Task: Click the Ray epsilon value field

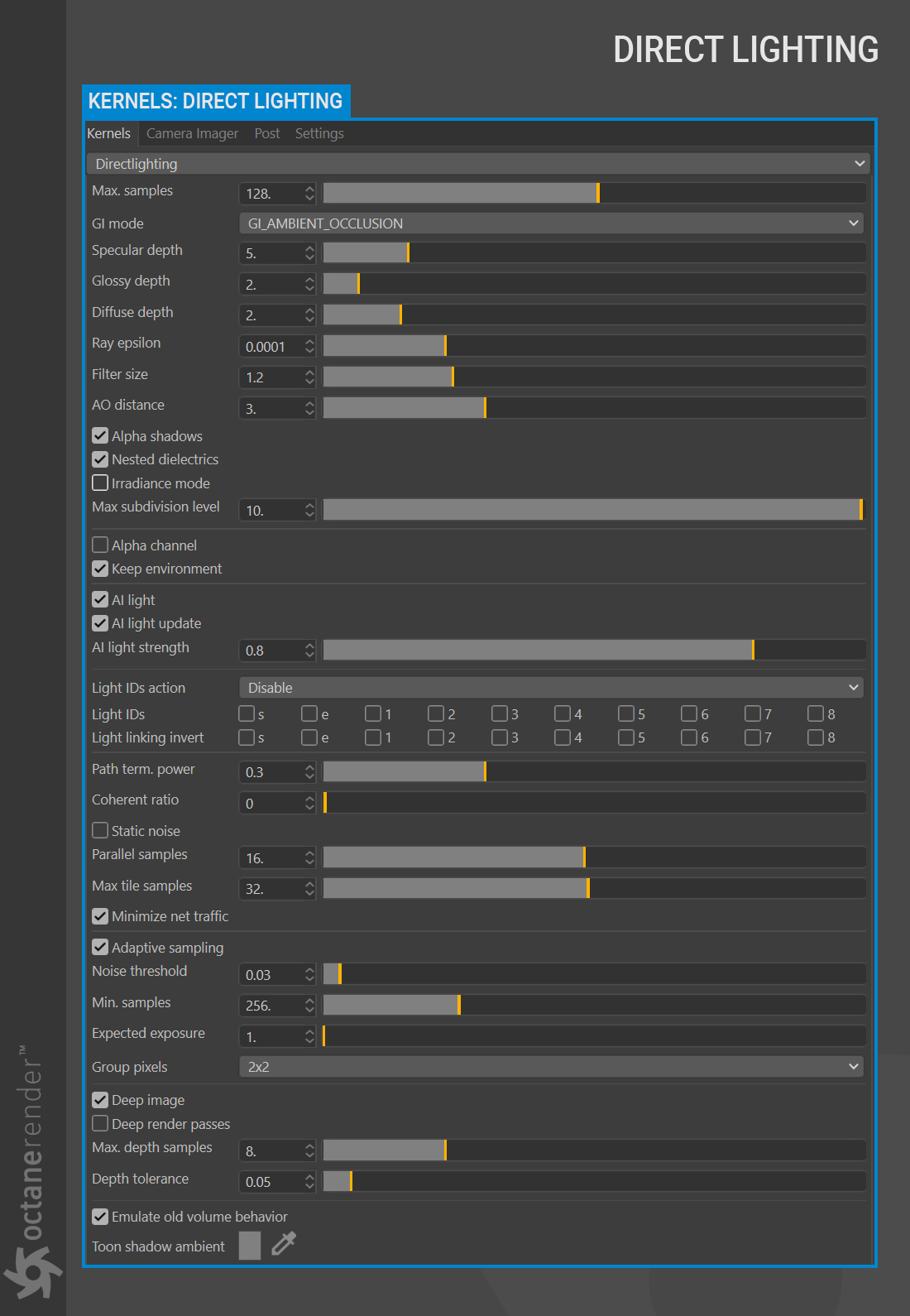Action: pyautogui.click(x=271, y=346)
